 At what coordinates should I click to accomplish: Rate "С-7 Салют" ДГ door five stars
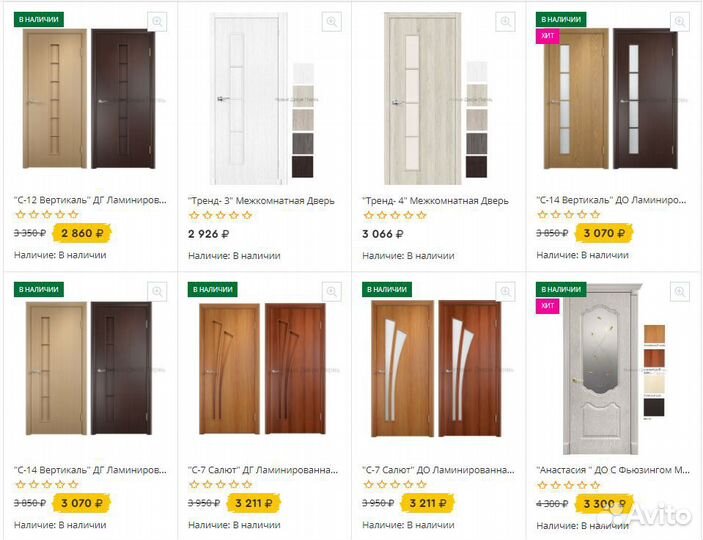248,484
